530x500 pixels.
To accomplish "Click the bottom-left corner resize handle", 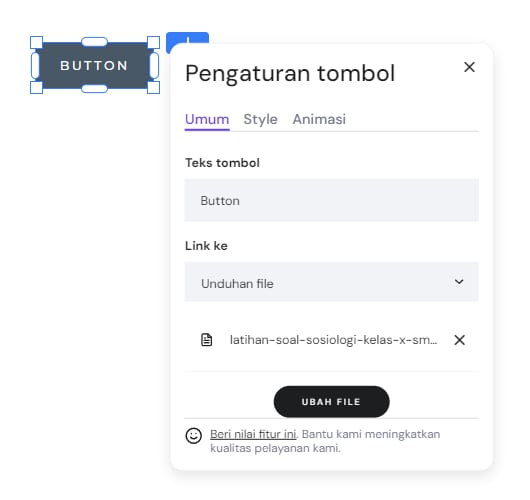I will [37, 88].
